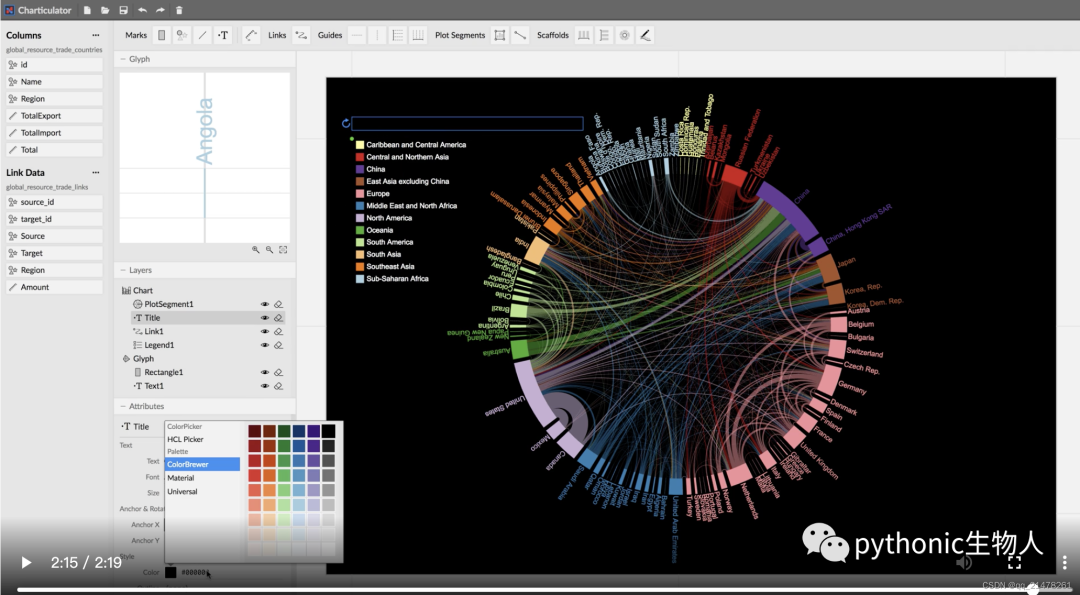Image resolution: width=1080 pixels, height=595 pixels.
Task: Open the Columns options menu
Action: pos(96,35)
